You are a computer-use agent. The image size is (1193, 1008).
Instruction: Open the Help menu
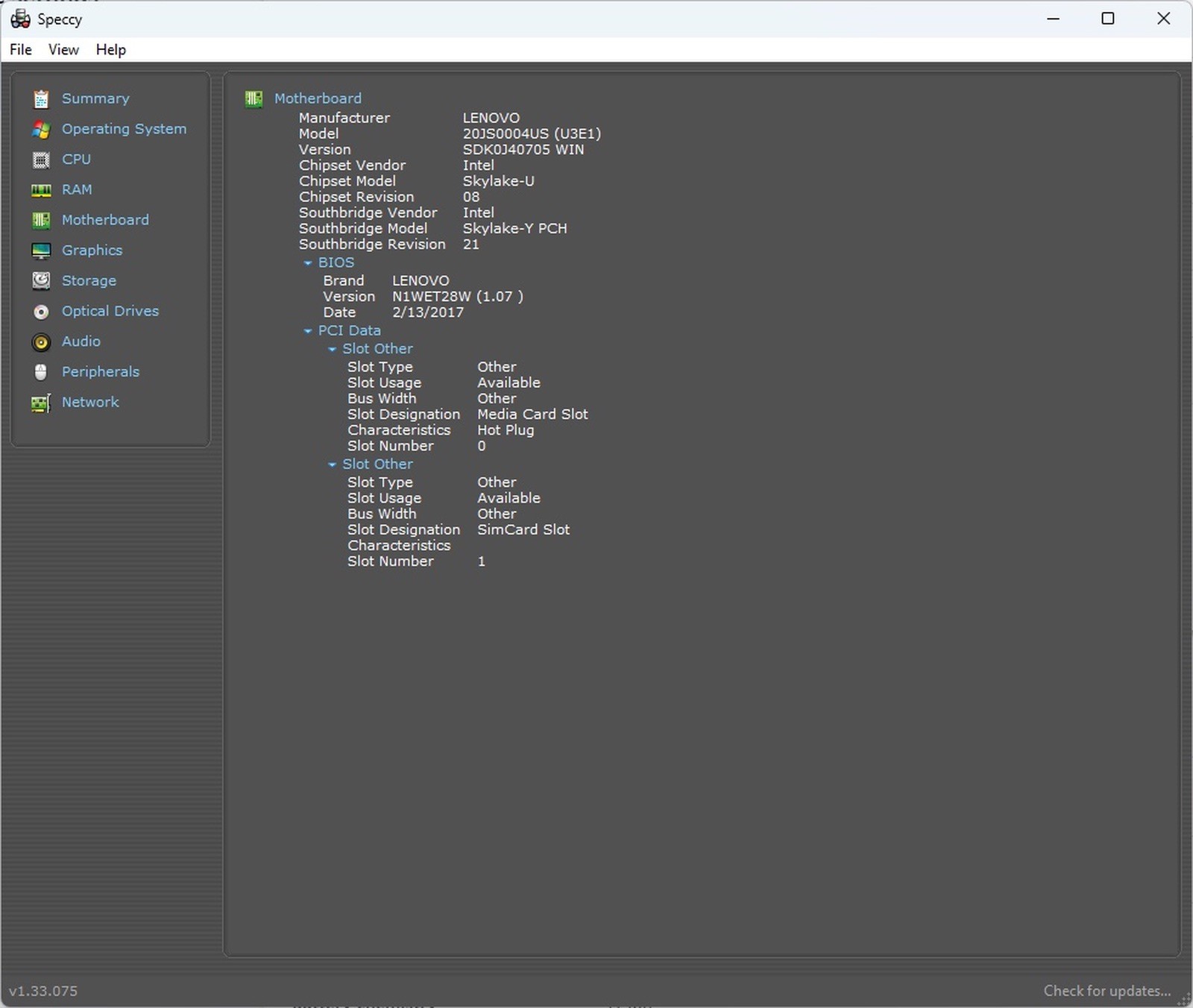pyautogui.click(x=111, y=49)
